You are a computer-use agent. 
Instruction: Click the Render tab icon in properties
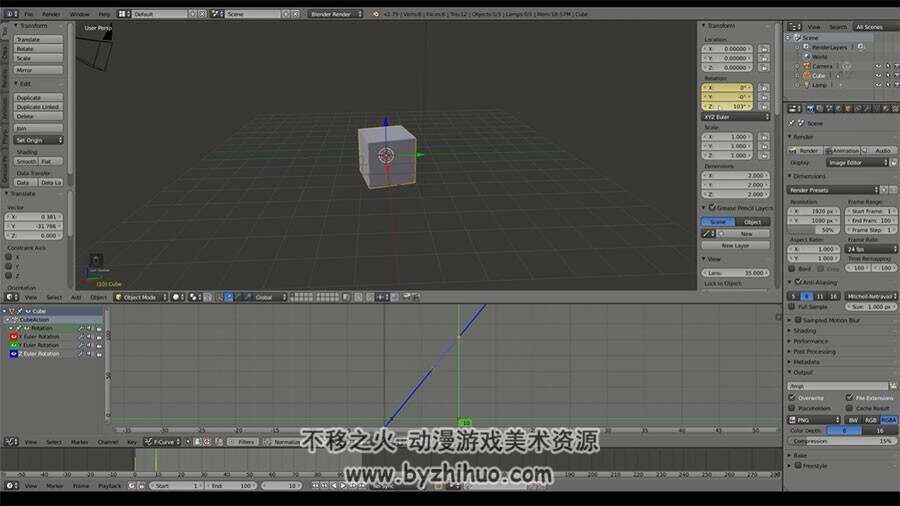click(810, 108)
